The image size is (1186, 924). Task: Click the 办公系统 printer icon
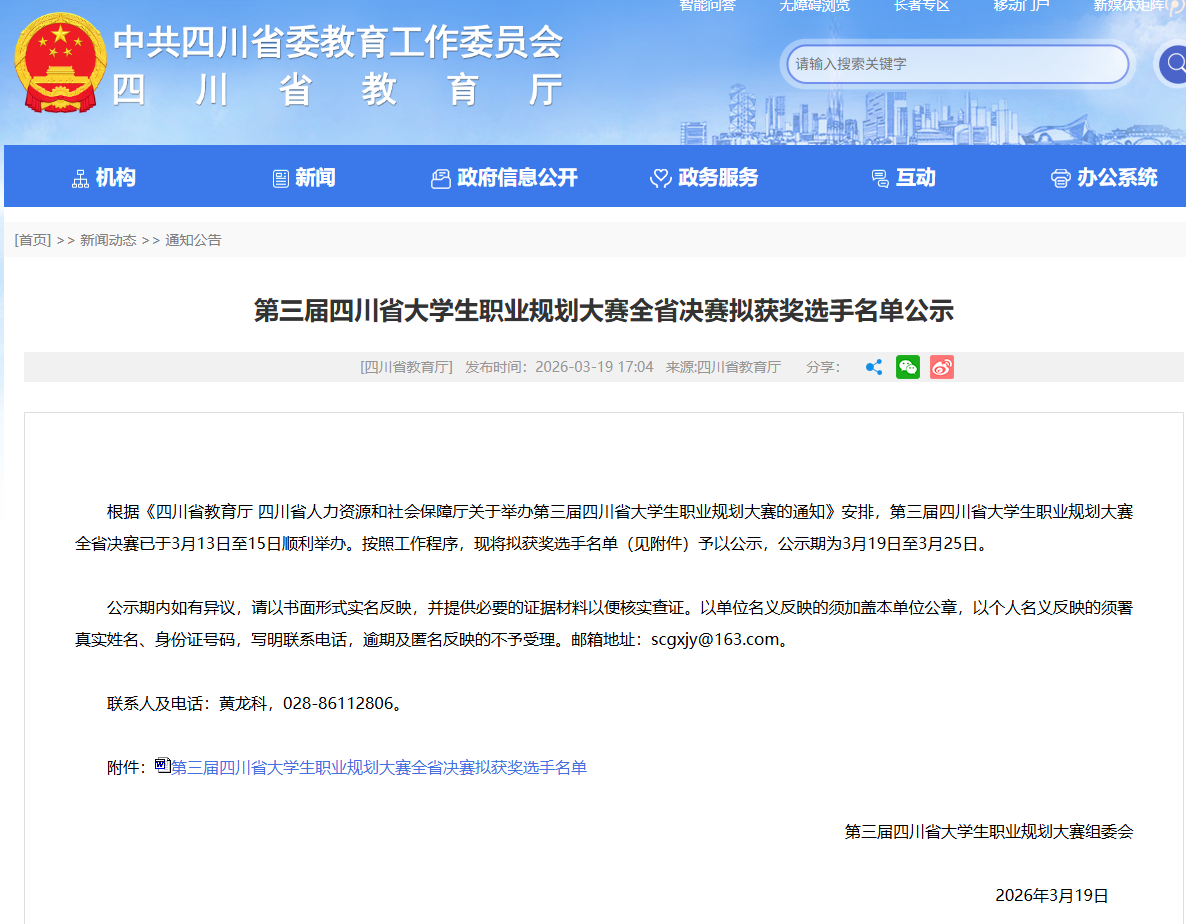click(x=1060, y=178)
